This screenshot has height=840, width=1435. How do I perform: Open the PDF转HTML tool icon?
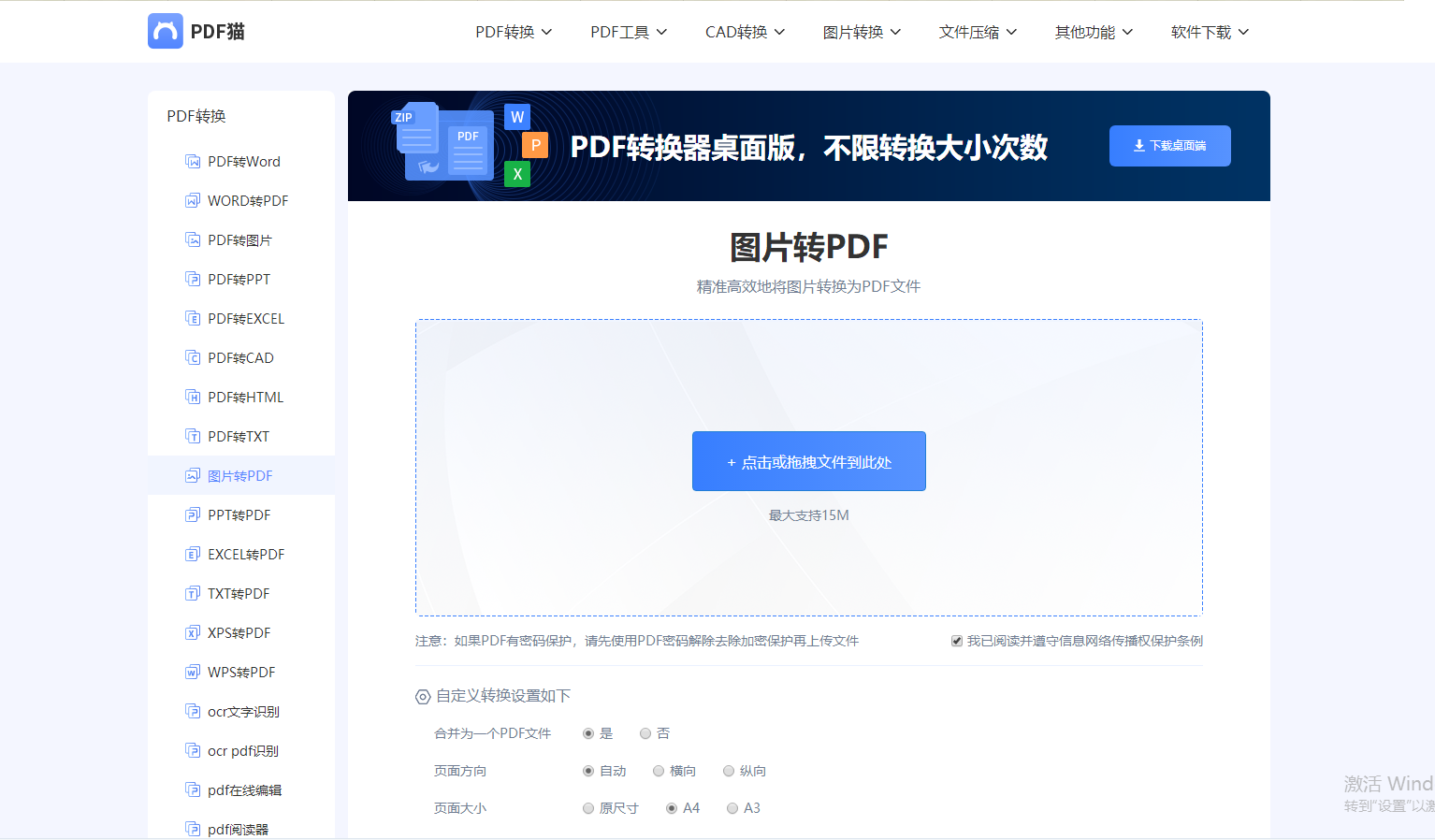192,397
